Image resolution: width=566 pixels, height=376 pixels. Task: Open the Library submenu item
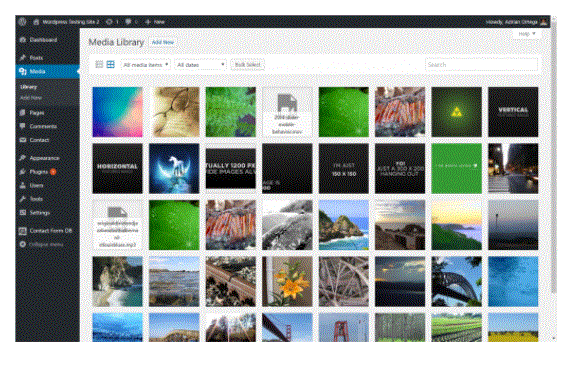point(29,87)
